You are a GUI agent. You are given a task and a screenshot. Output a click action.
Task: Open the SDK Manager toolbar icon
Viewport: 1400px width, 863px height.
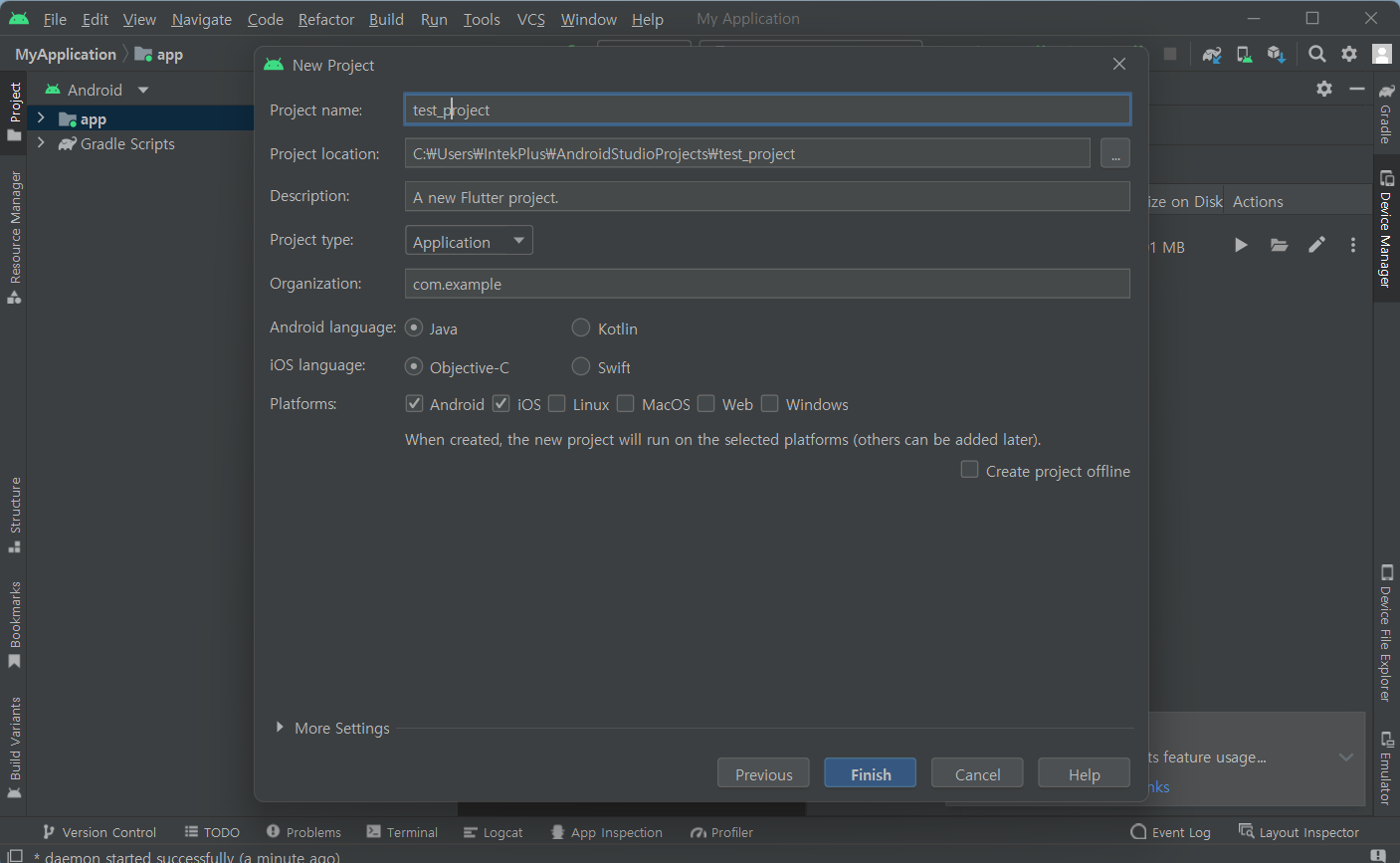[1277, 54]
